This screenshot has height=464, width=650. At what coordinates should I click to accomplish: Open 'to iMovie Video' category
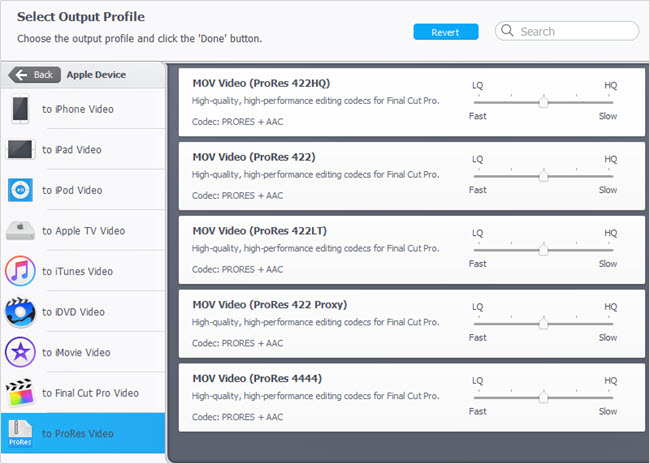point(83,352)
